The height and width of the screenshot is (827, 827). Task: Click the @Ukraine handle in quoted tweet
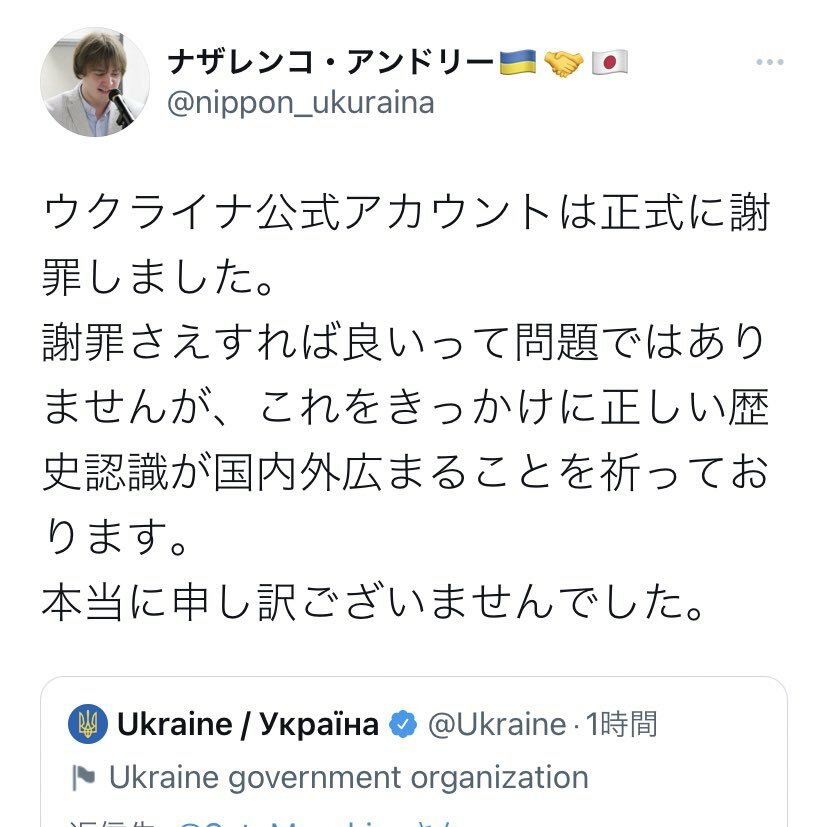coord(495,724)
